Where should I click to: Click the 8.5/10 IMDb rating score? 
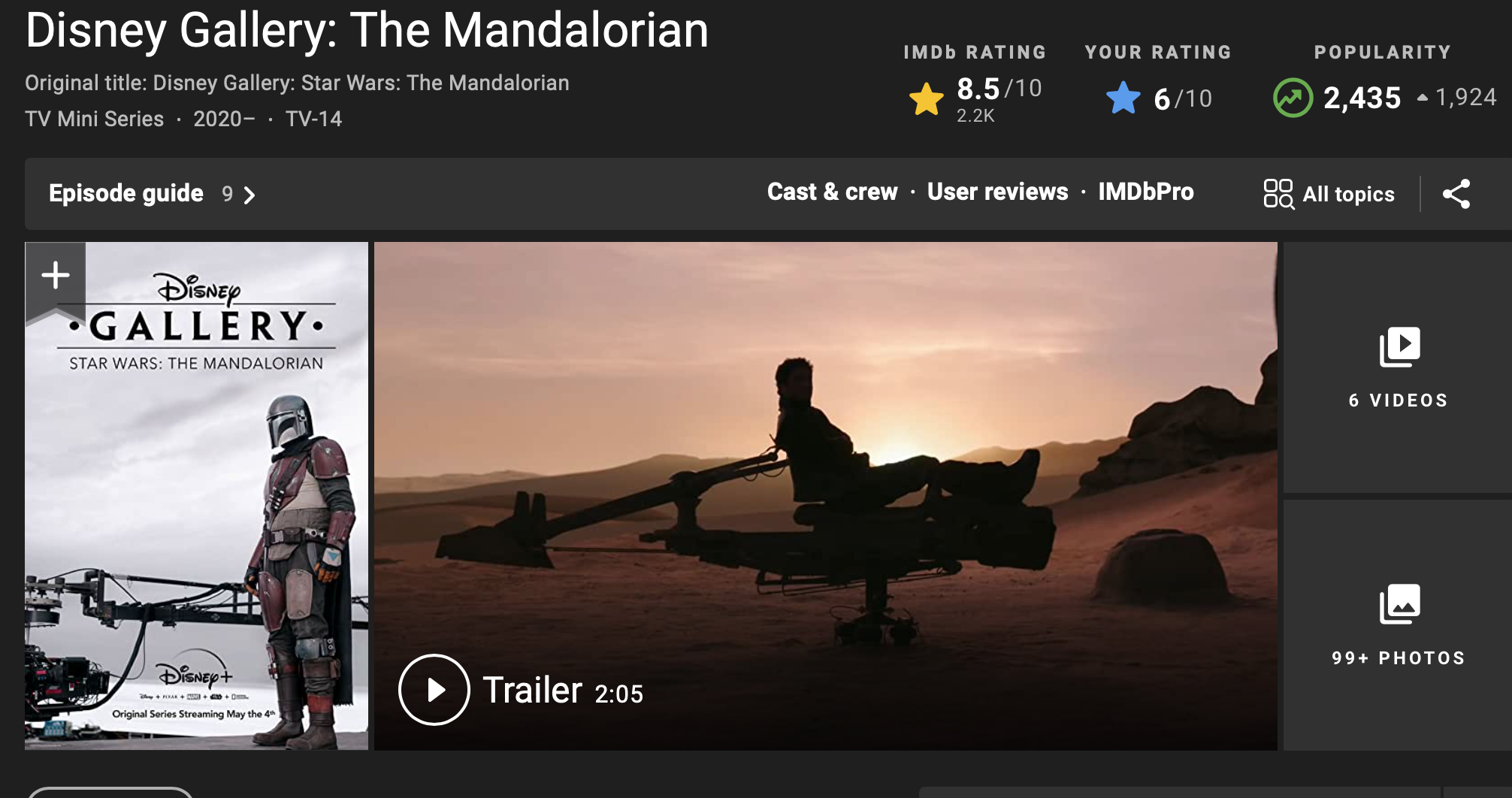point(999,89)
